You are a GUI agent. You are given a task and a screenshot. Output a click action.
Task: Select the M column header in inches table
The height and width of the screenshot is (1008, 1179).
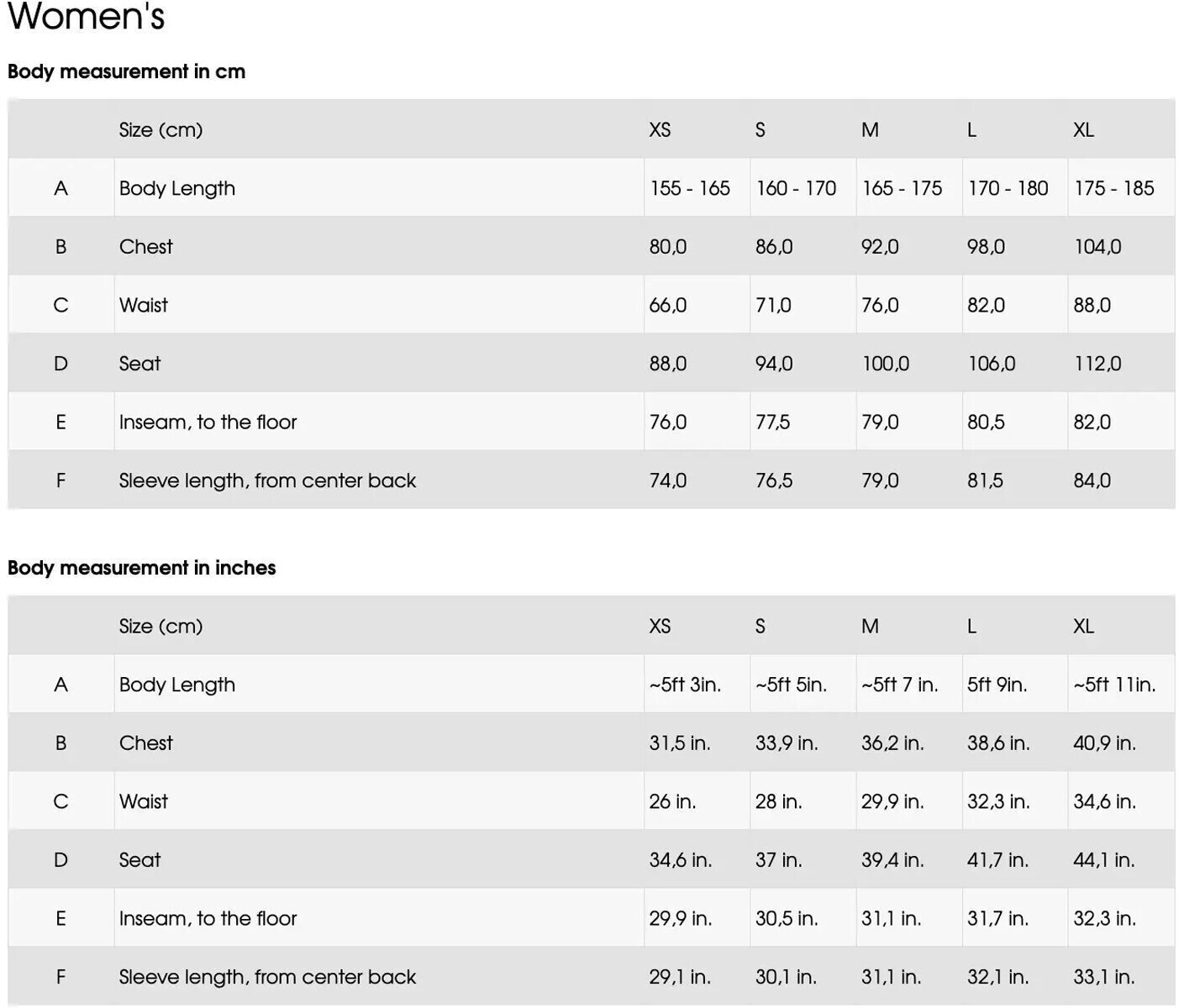870,627
